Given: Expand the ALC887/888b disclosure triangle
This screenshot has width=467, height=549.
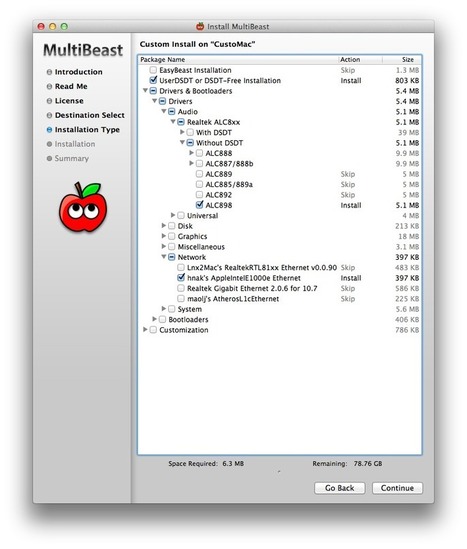Looking at the screenshot, I should pyautogui.click(x=191, y=163).
